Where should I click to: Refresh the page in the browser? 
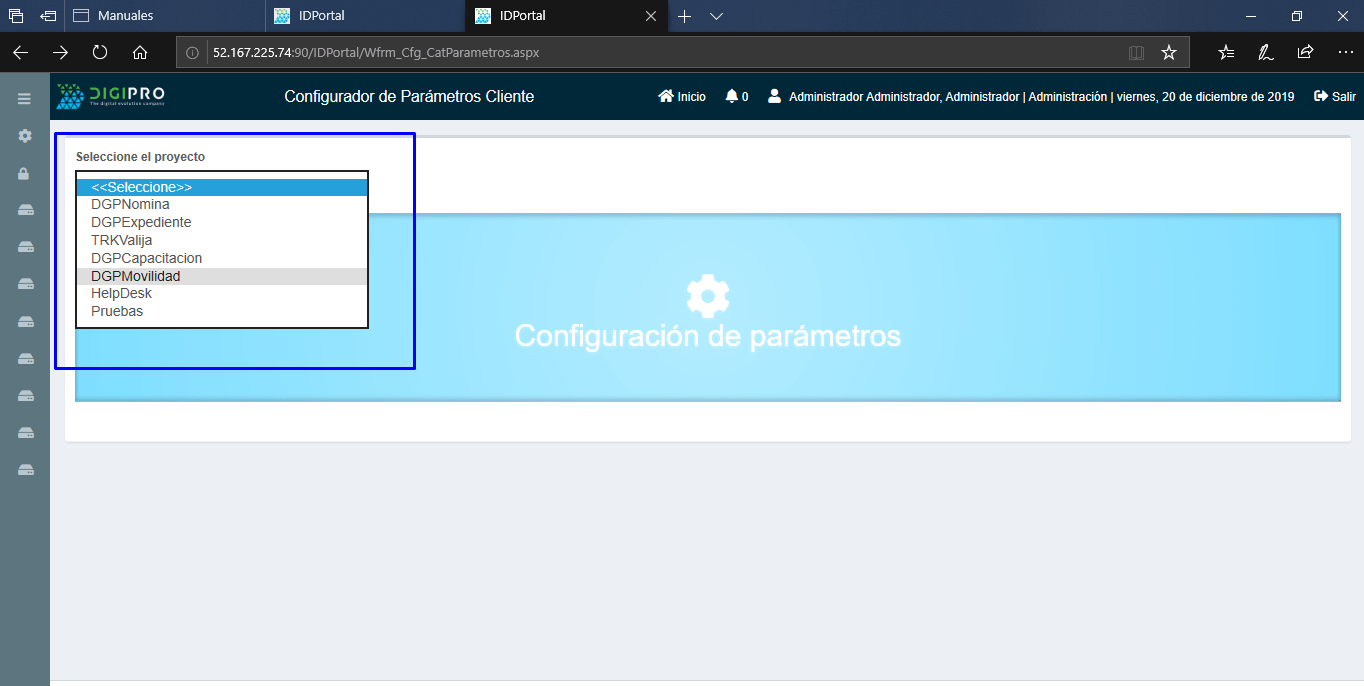[100, 52]
